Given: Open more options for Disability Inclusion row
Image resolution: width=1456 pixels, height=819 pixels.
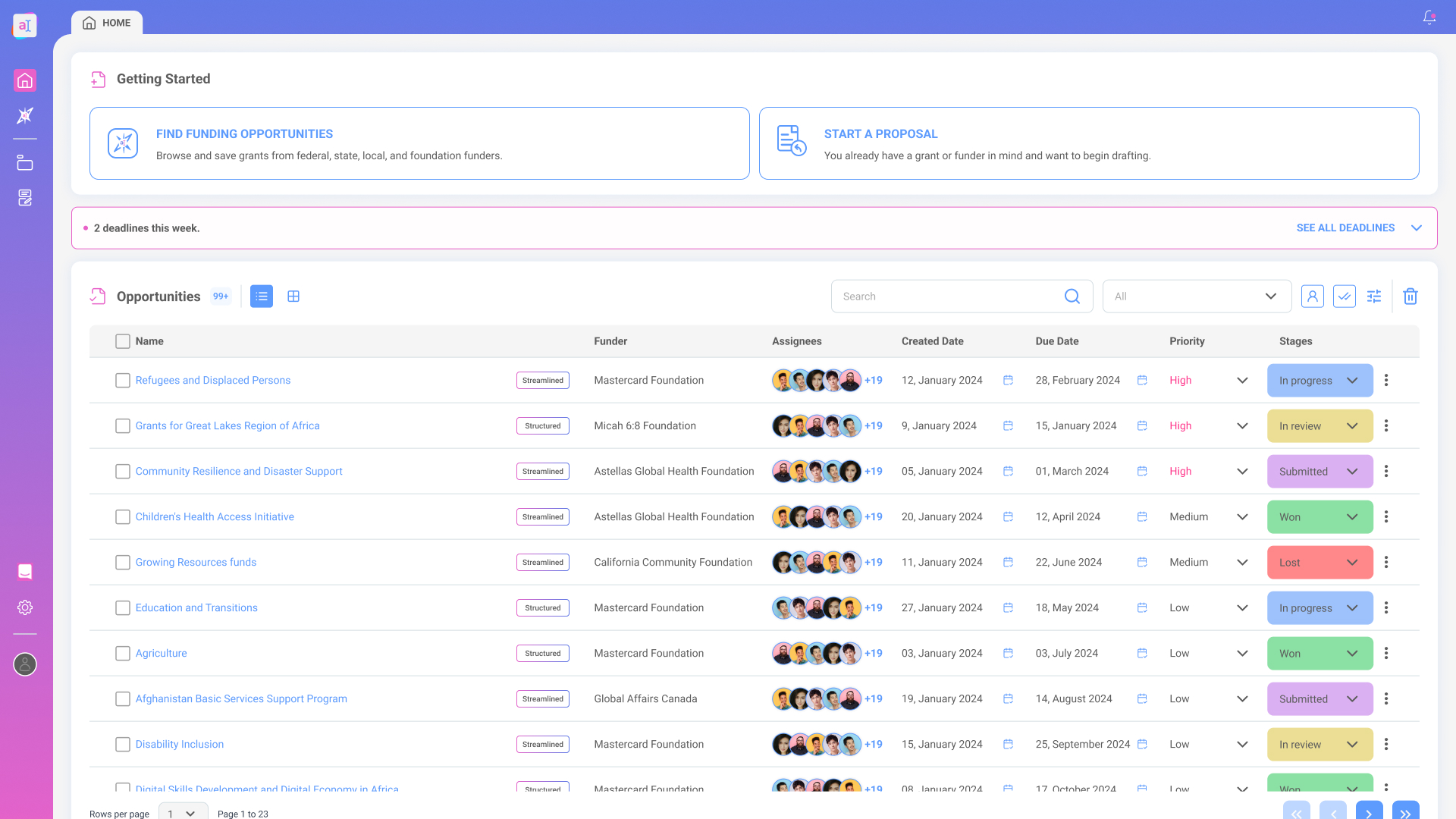Looking at the screenshot, I should pos(1386,744).
